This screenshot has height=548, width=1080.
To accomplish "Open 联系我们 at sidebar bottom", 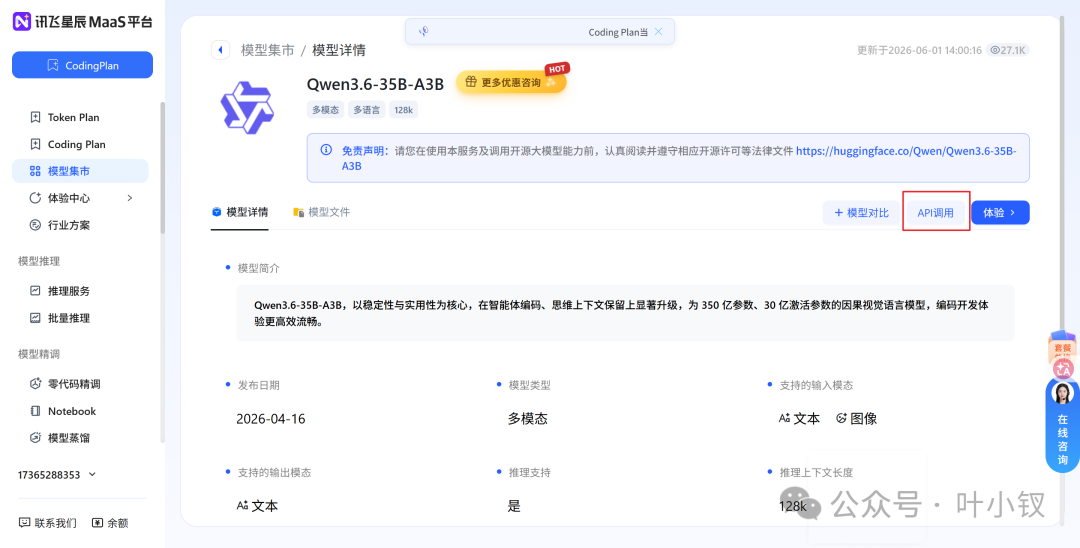I will (48, 523).
